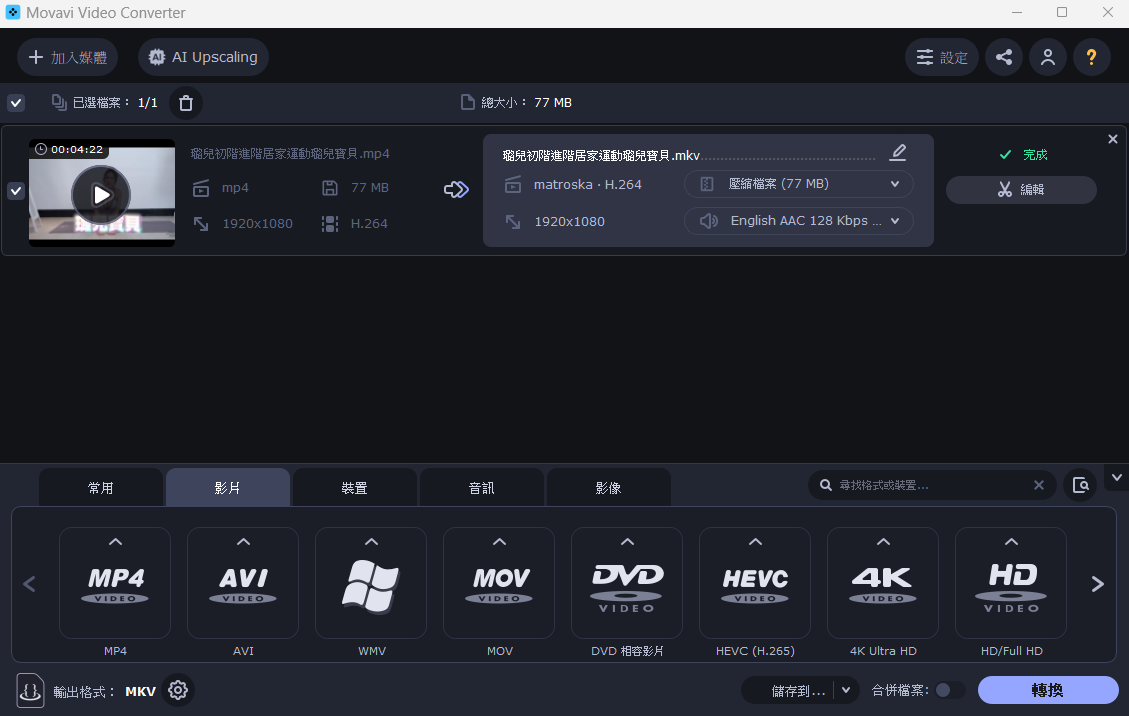Edit output filename with pencil icon
1129x716 pixels.
point(898,152)
